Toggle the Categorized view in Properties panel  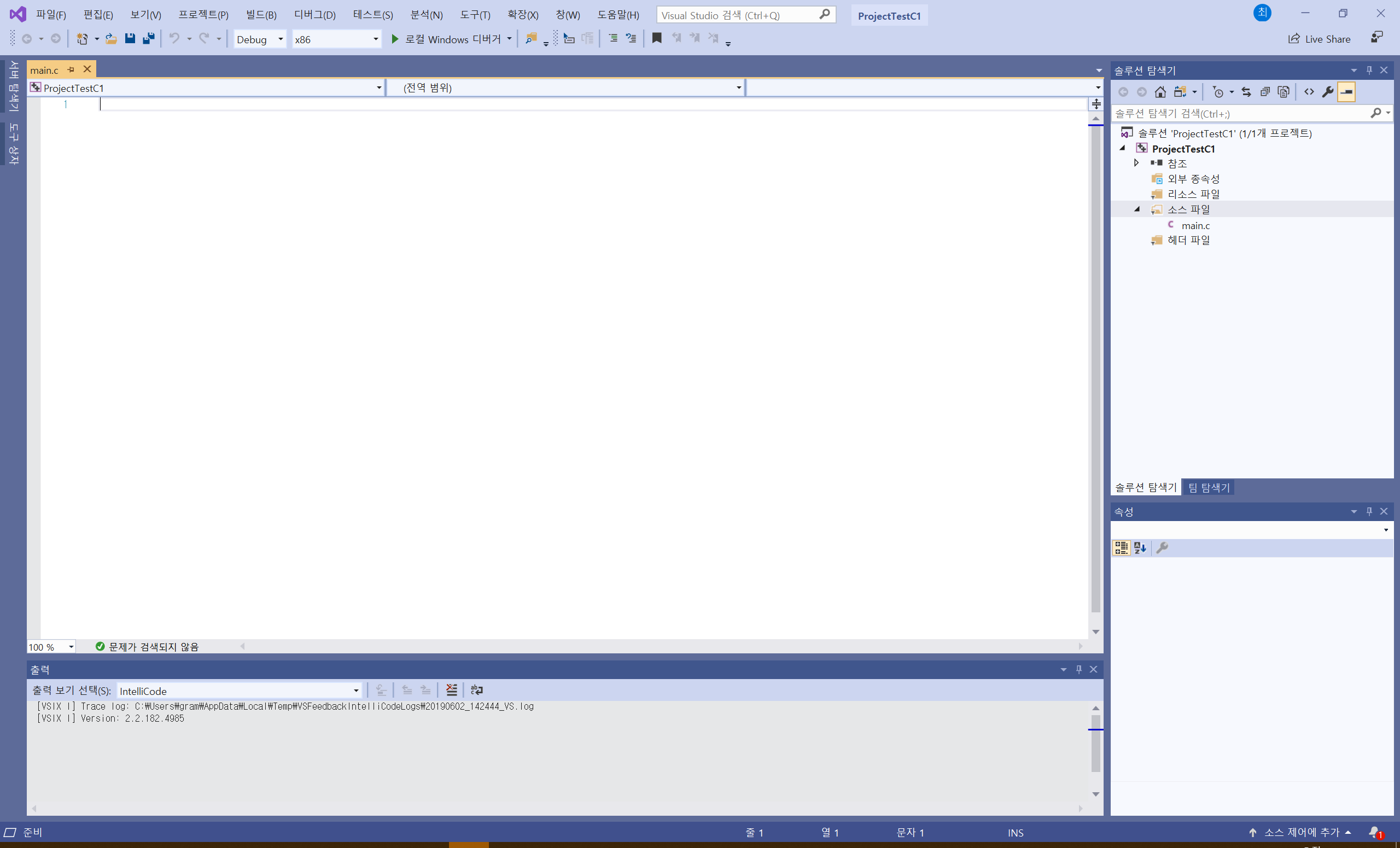coord(1122,547)
